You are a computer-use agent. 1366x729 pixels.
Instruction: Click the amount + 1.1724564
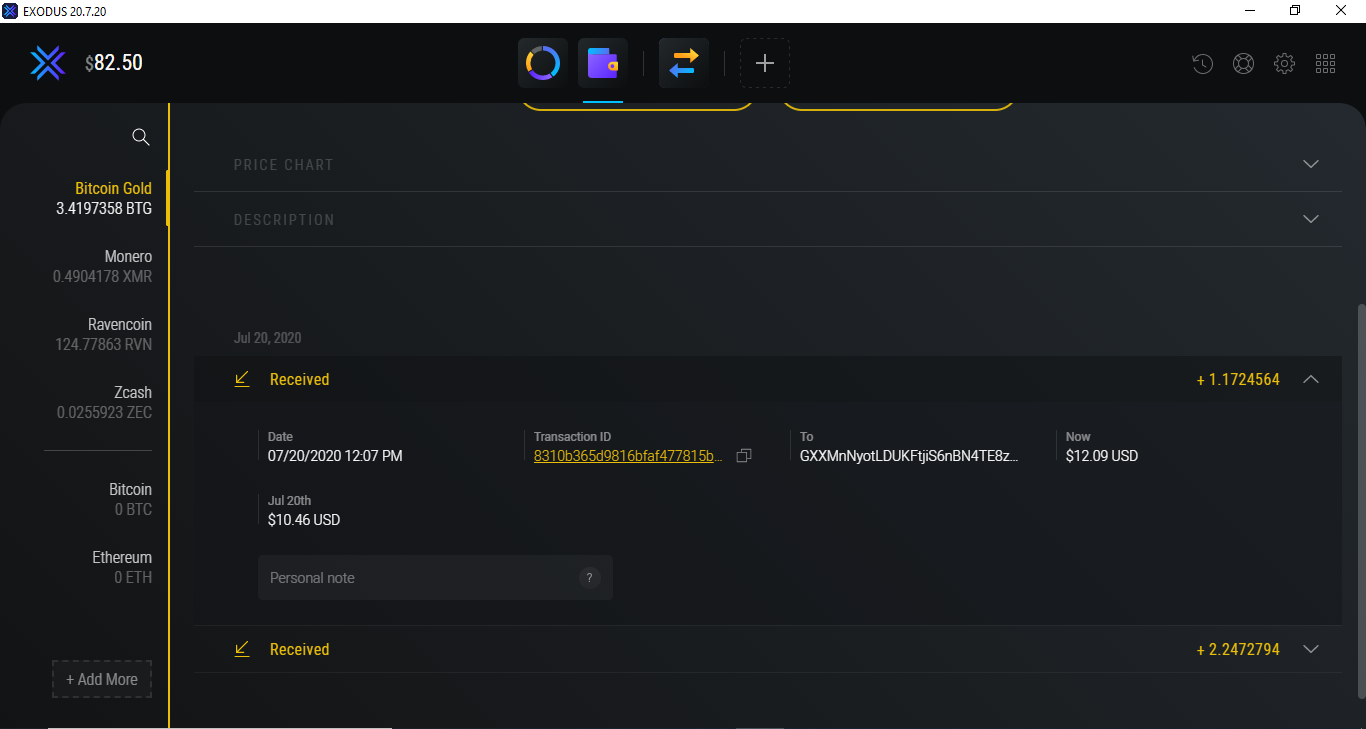1238,379
